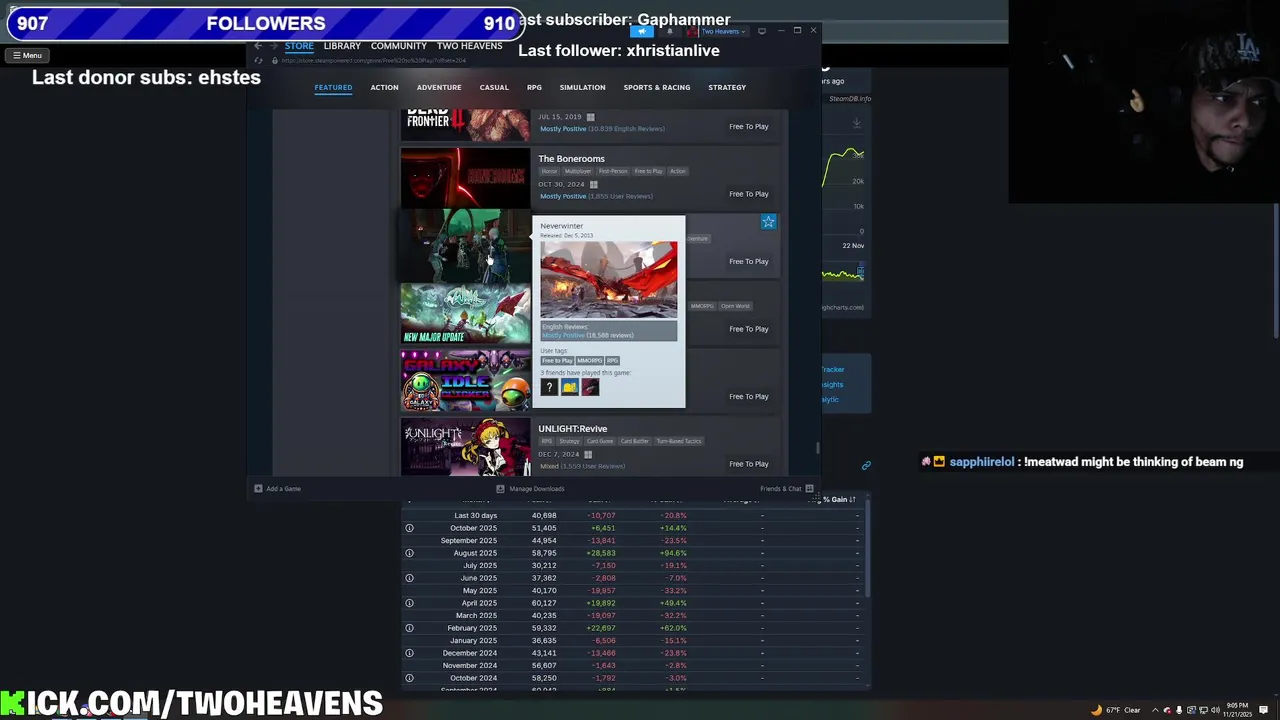Click the Open World tag
This screenshot has width=1280, height=720.
pos(735,306)
